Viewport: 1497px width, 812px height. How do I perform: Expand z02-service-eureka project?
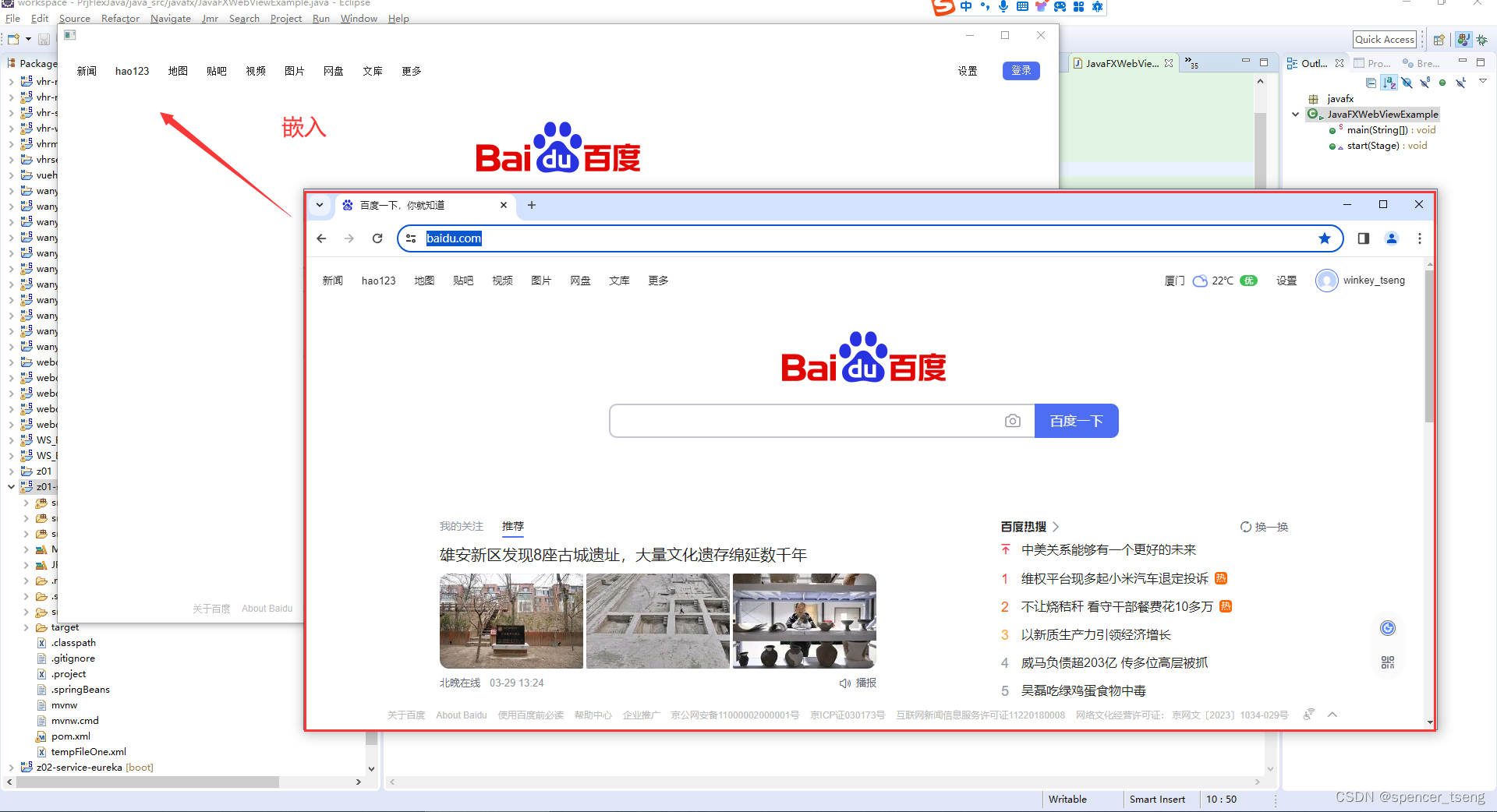tap(11, 768)
